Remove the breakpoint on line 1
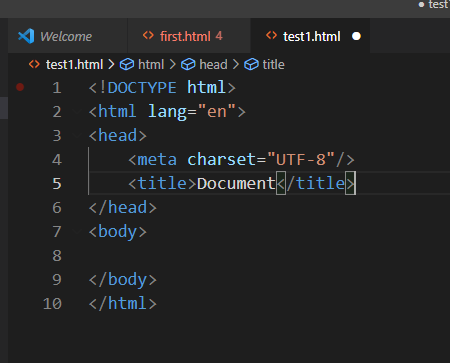Viewport: 450px width, 363px height. tap(20, 87)
